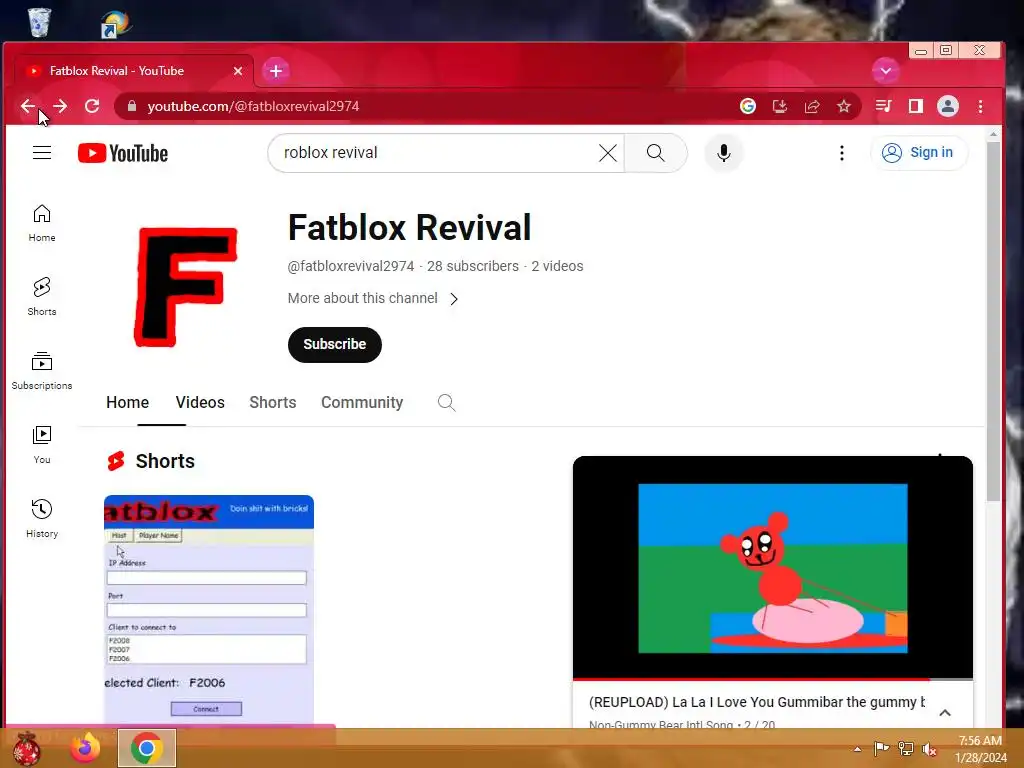The image size is (1024, 768).
Task: Open the Start menu ornament button
Action: click(x=26, y=748)
